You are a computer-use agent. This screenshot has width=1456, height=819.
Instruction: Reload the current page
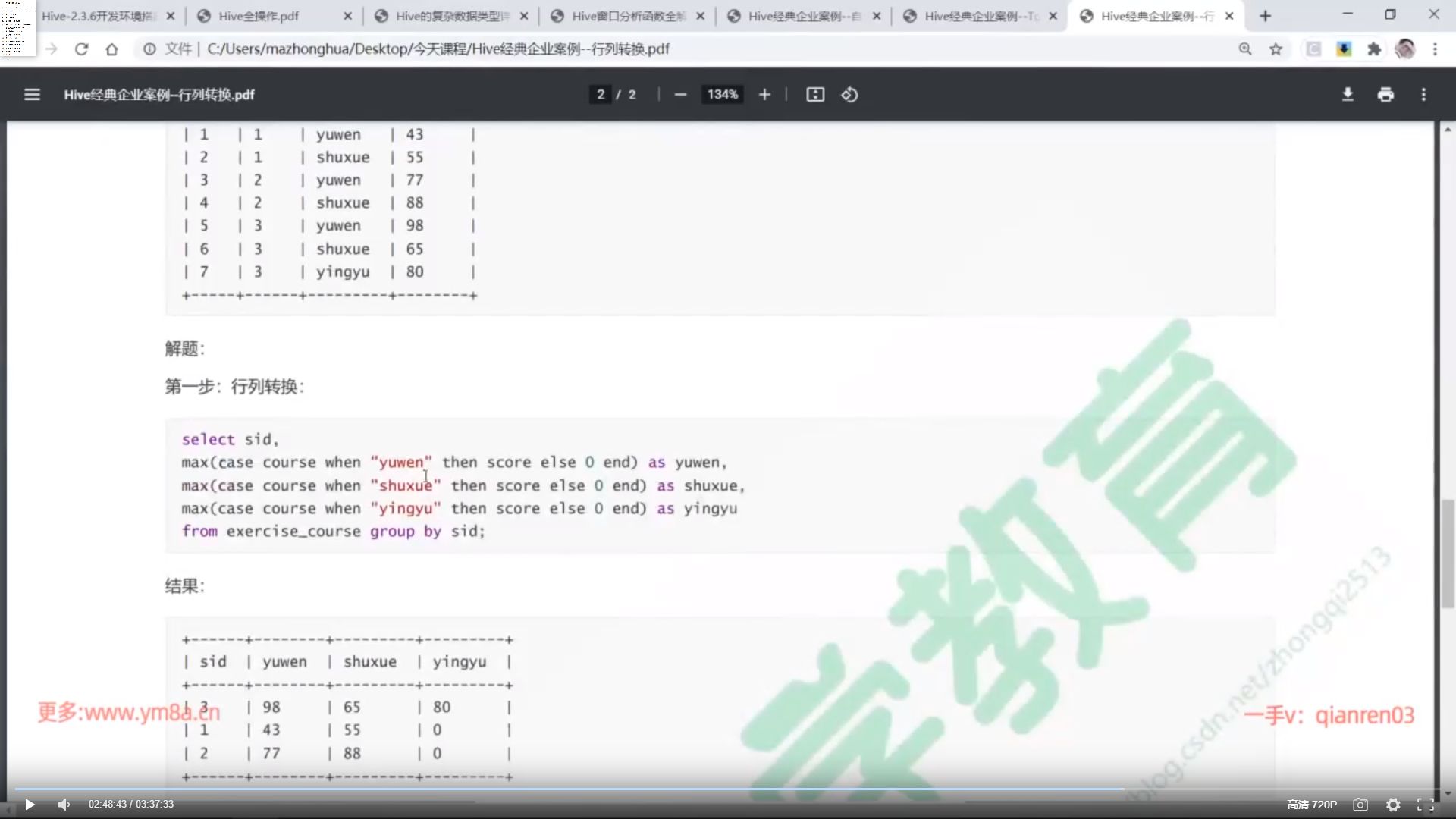coord(81,49)
